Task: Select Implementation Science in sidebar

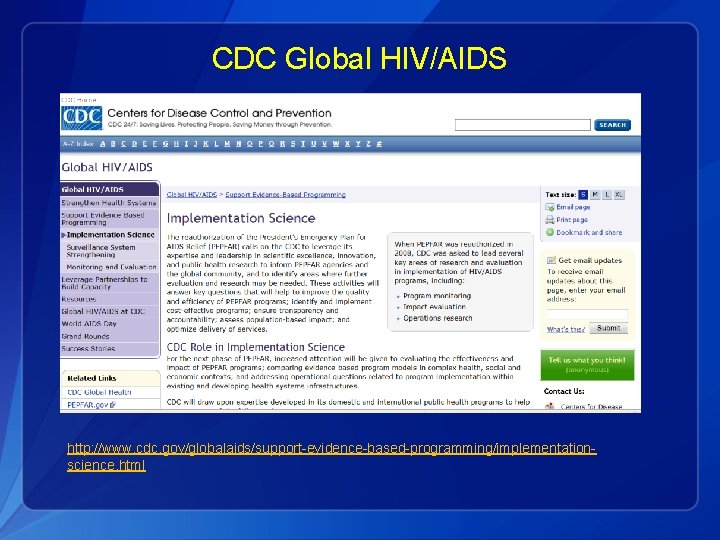Action: (x=109, y=235)
